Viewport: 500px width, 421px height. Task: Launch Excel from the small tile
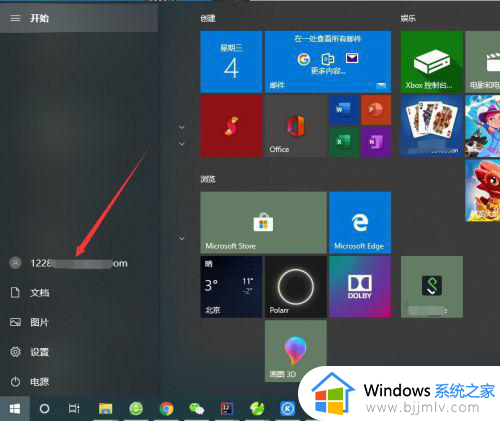coord(344,142)
